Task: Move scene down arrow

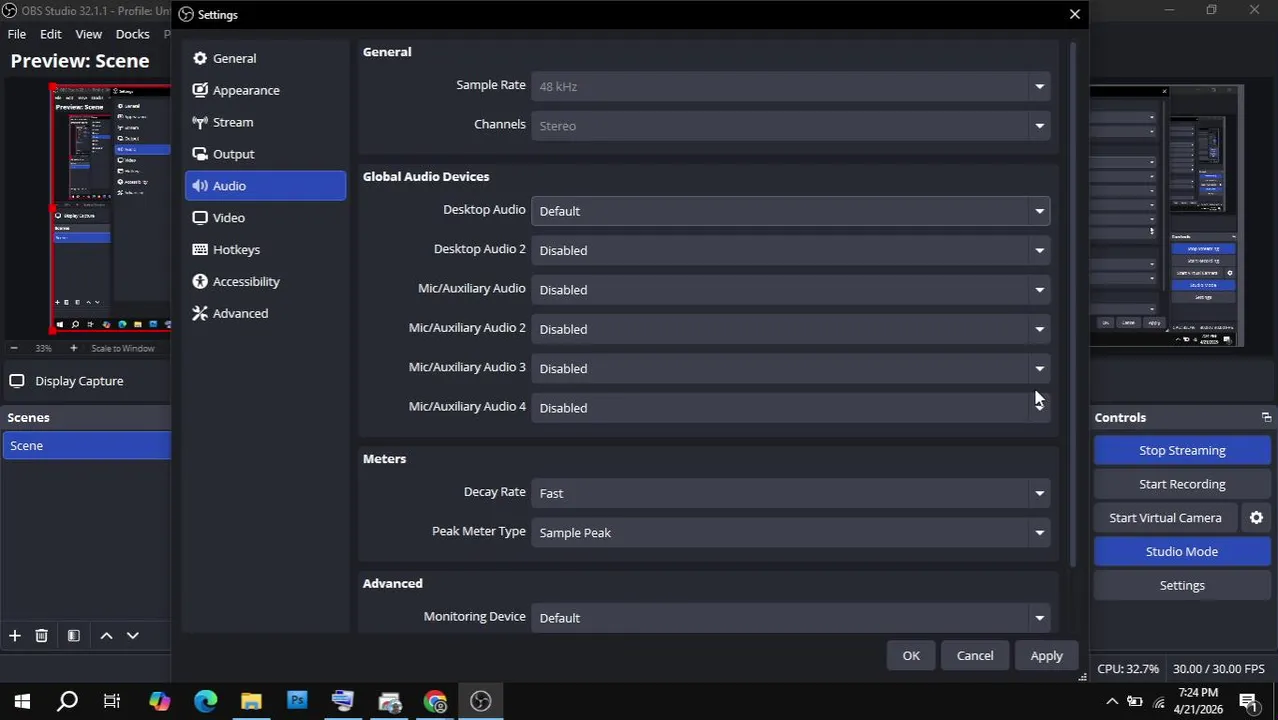Action: (x=132, y=636)
